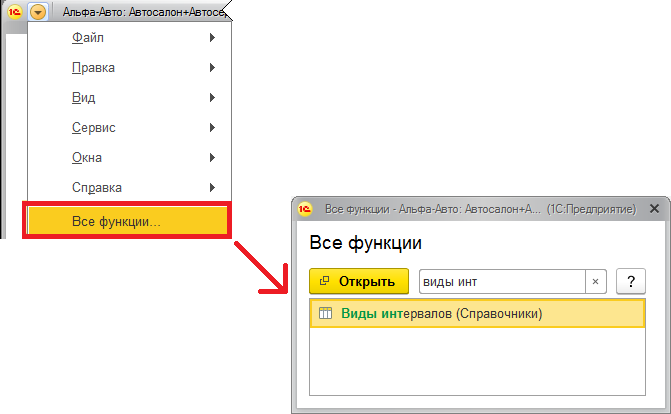Open the Вид submenu
Viewport: 671px width, 414px height.
[x=129, y=98]
